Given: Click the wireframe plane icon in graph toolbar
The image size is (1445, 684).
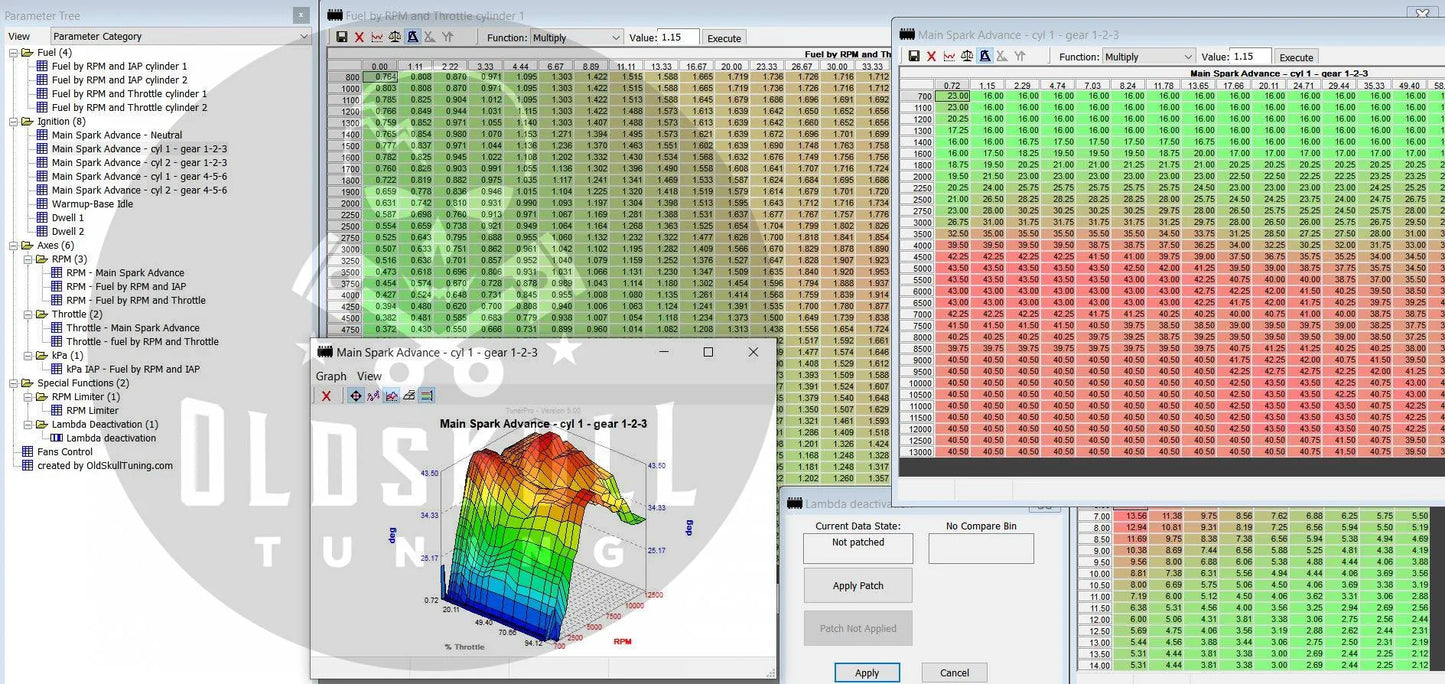Looking at the screenshot, I should 409,396.
